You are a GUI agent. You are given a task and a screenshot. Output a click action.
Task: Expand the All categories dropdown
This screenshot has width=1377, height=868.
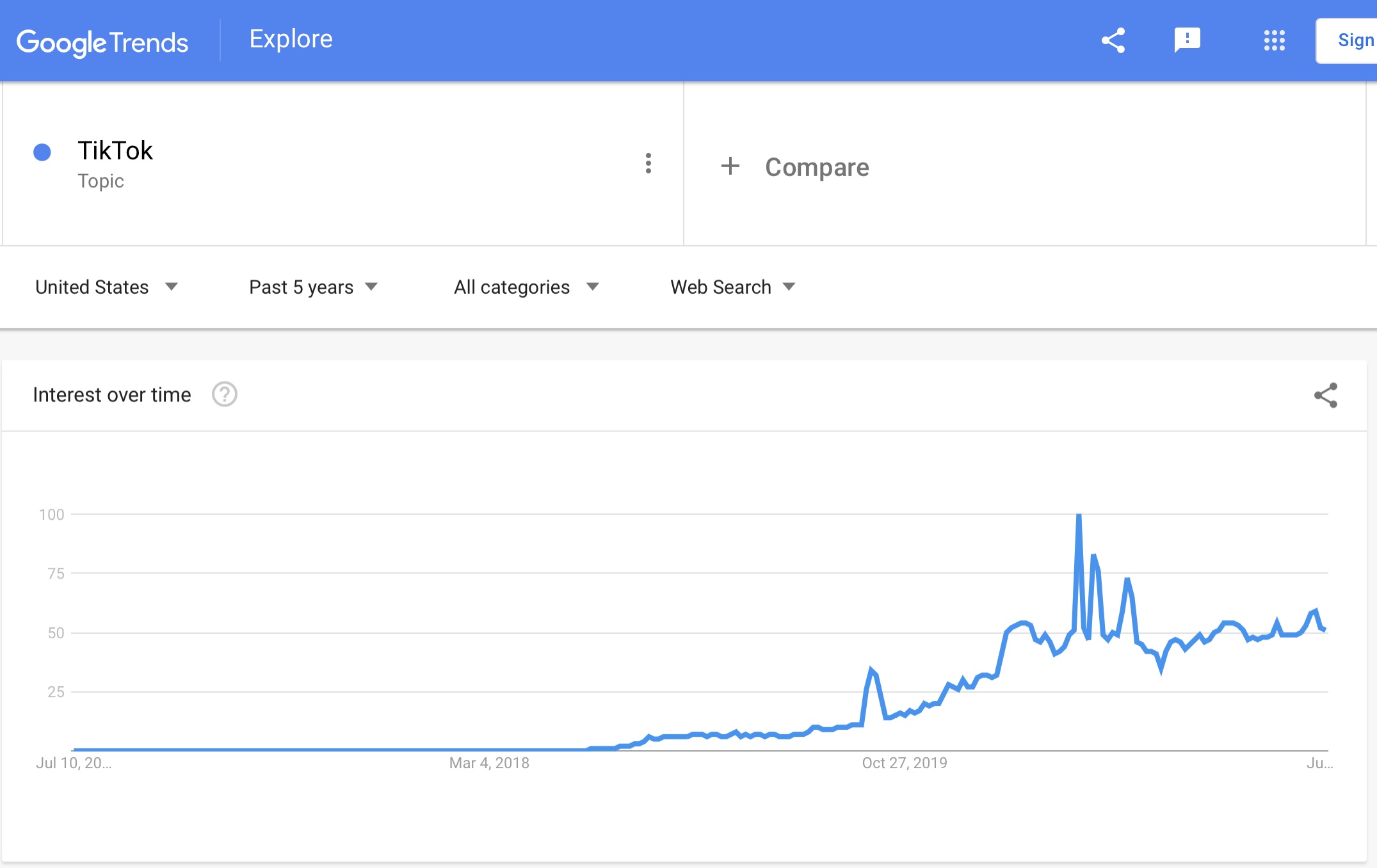pyautogui.click(x=526, y=287)
